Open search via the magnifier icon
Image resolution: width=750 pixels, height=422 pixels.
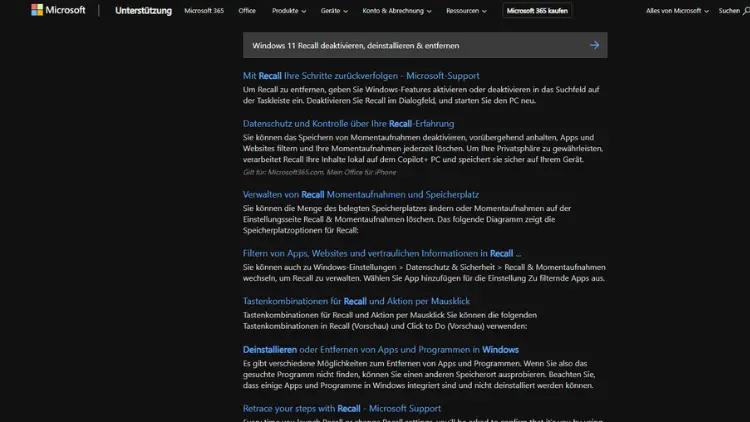(x=746, y=11)
